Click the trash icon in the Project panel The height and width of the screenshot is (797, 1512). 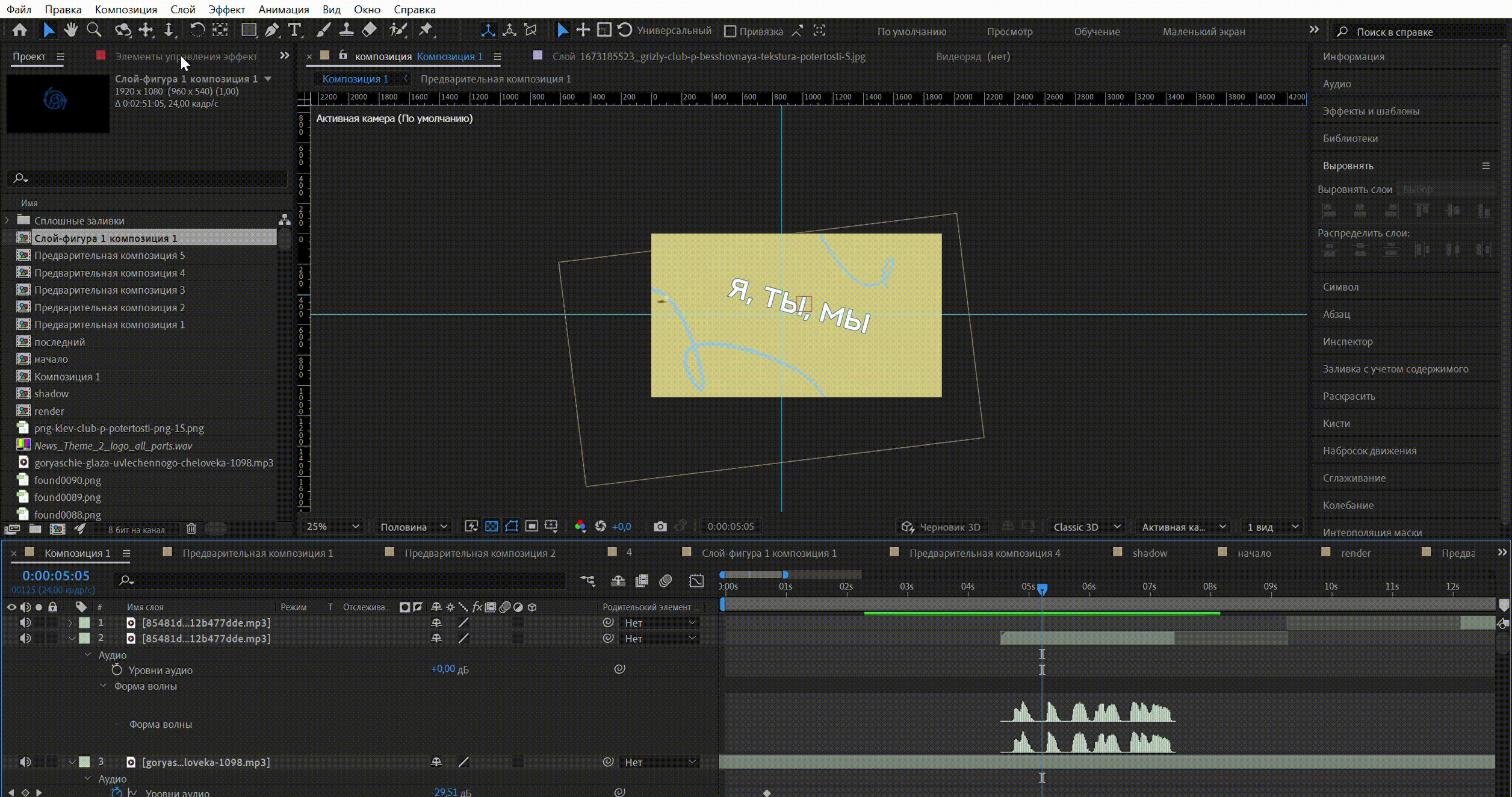click(x=191, y=529)
